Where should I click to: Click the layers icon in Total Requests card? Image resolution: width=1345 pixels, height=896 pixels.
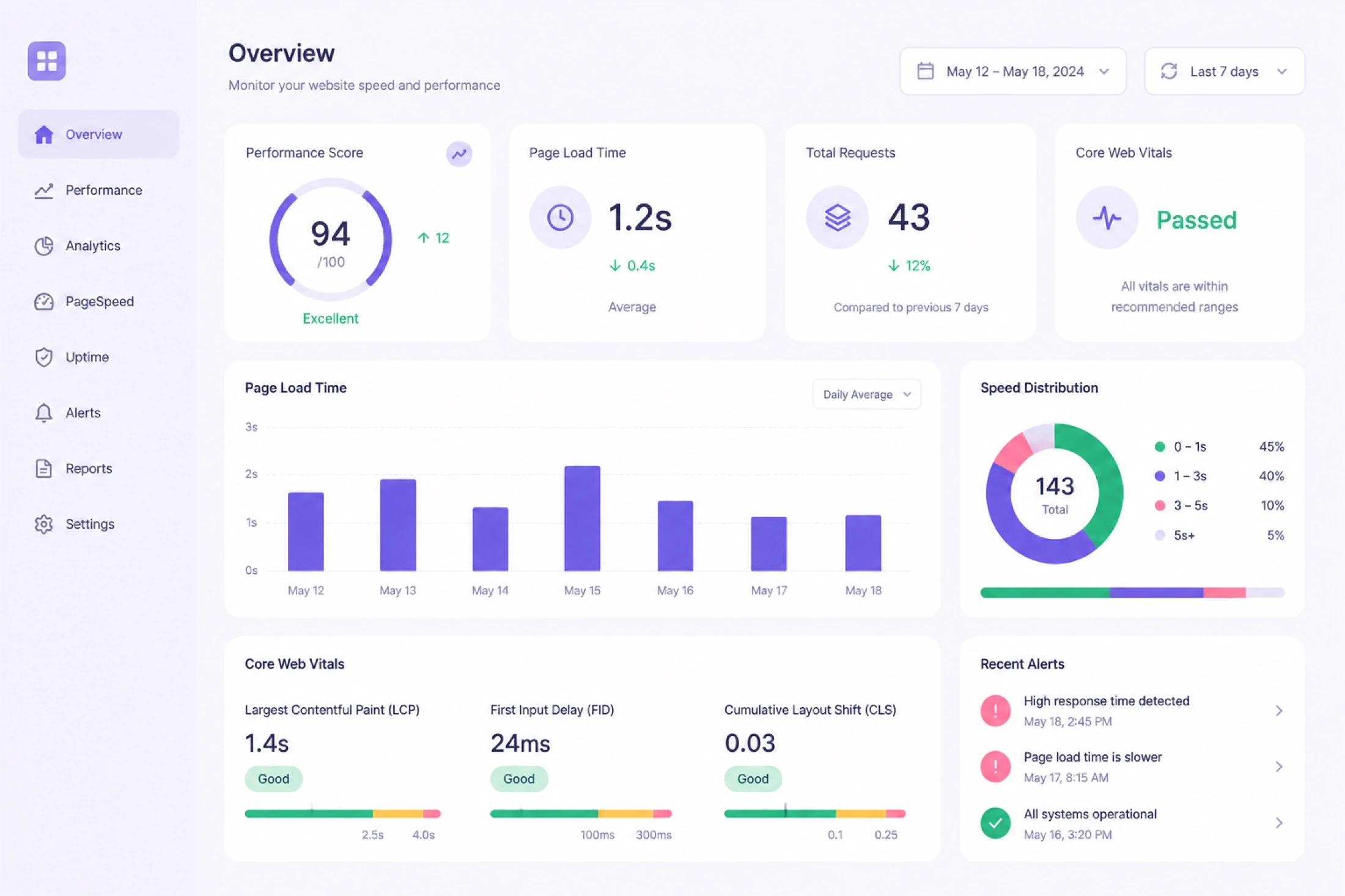click(x=837, y=217)
